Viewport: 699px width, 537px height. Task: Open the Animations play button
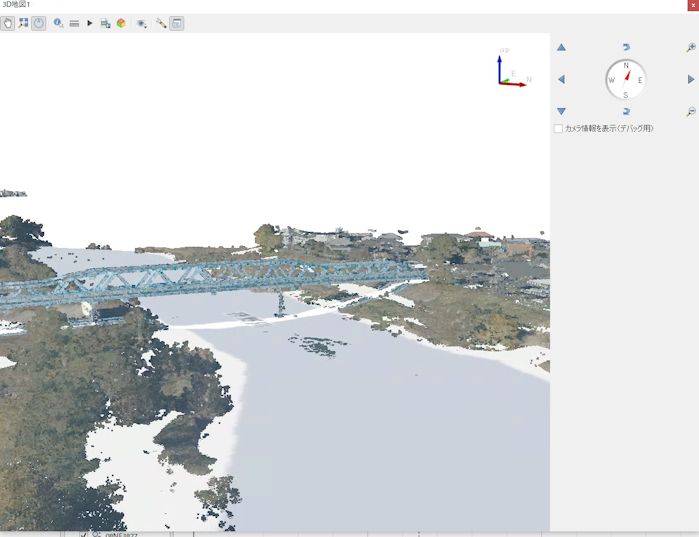click(90, 23)
